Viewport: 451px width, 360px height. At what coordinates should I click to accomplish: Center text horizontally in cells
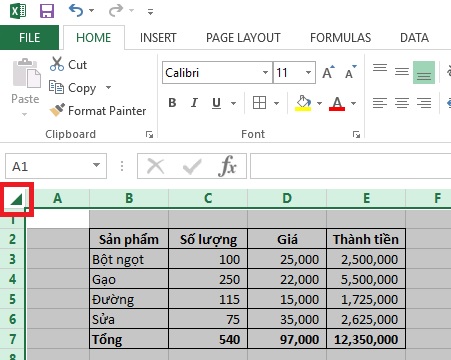click(x=402, y=103)
